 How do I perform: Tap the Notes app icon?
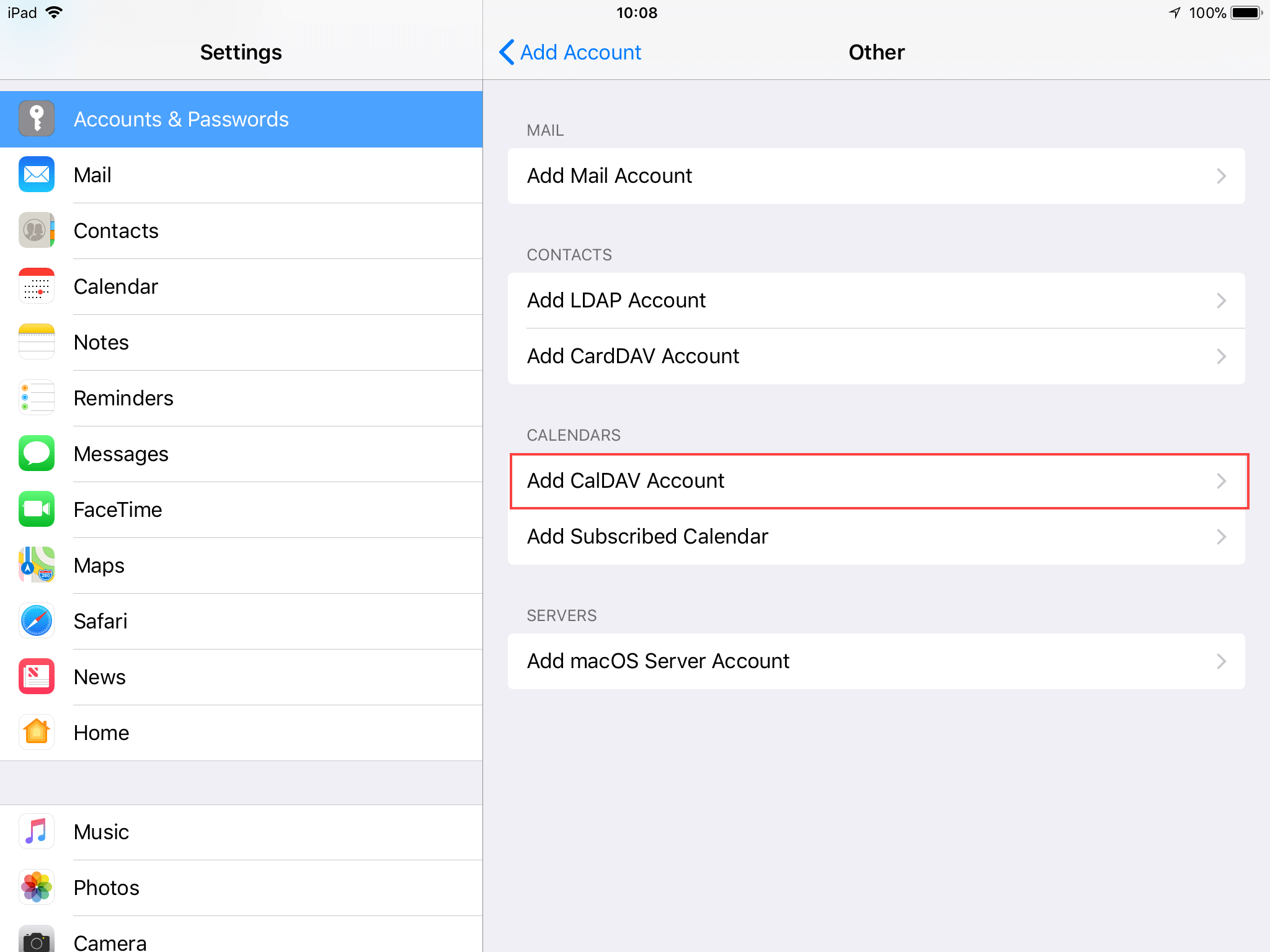[37, 342]
